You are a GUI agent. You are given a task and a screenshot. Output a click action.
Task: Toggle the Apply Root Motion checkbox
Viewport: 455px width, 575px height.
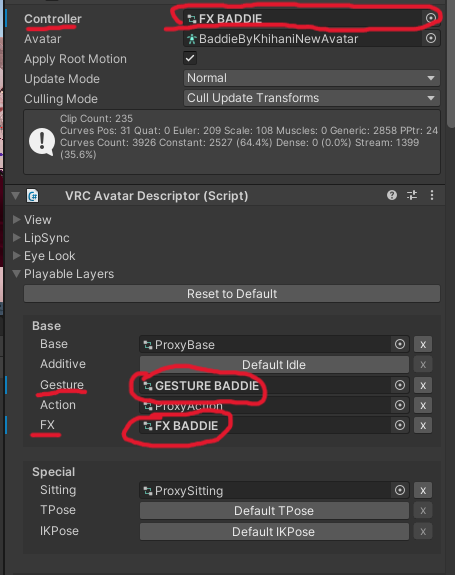click(190, 58)
